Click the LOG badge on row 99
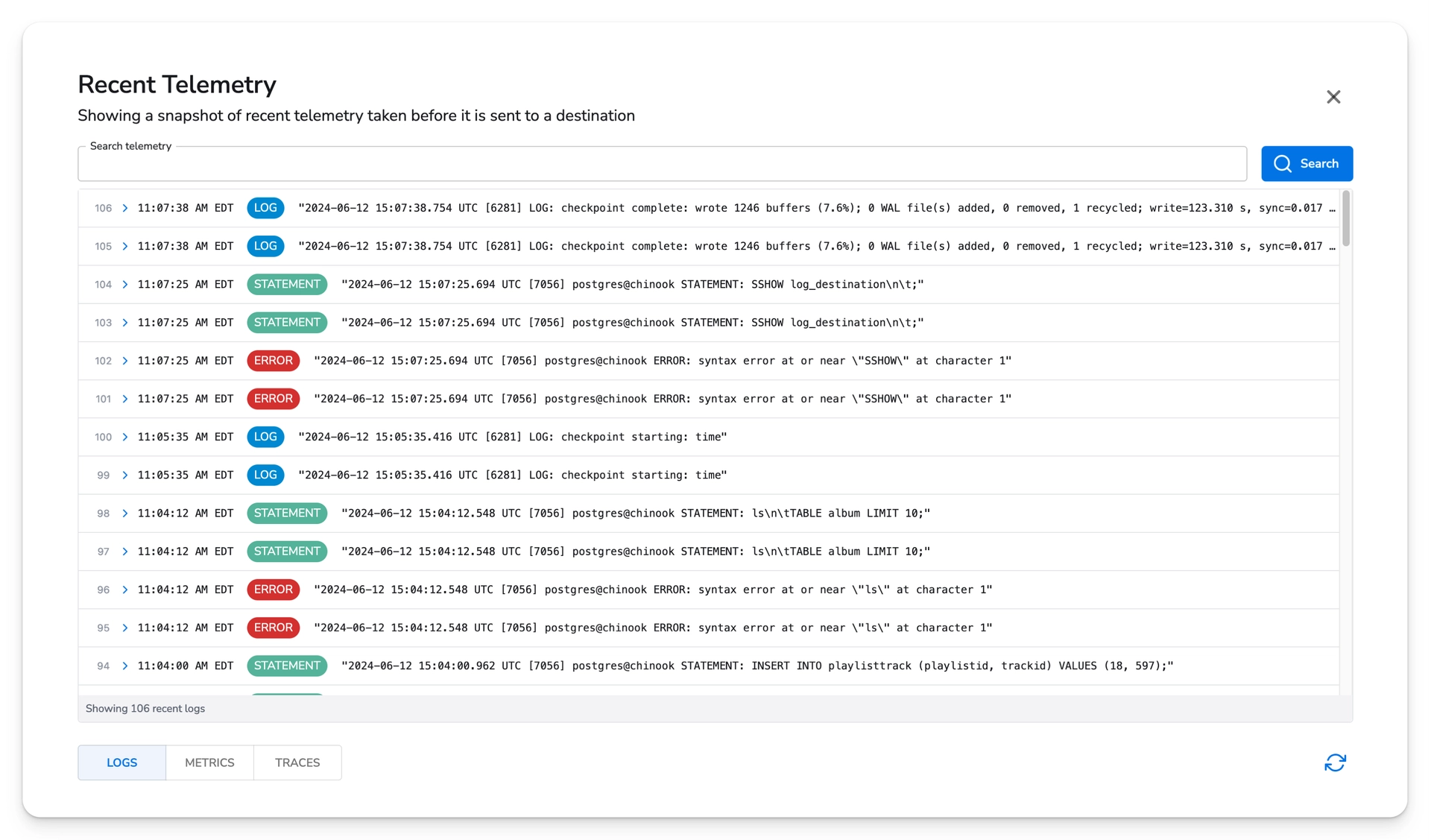 (265, 475)
